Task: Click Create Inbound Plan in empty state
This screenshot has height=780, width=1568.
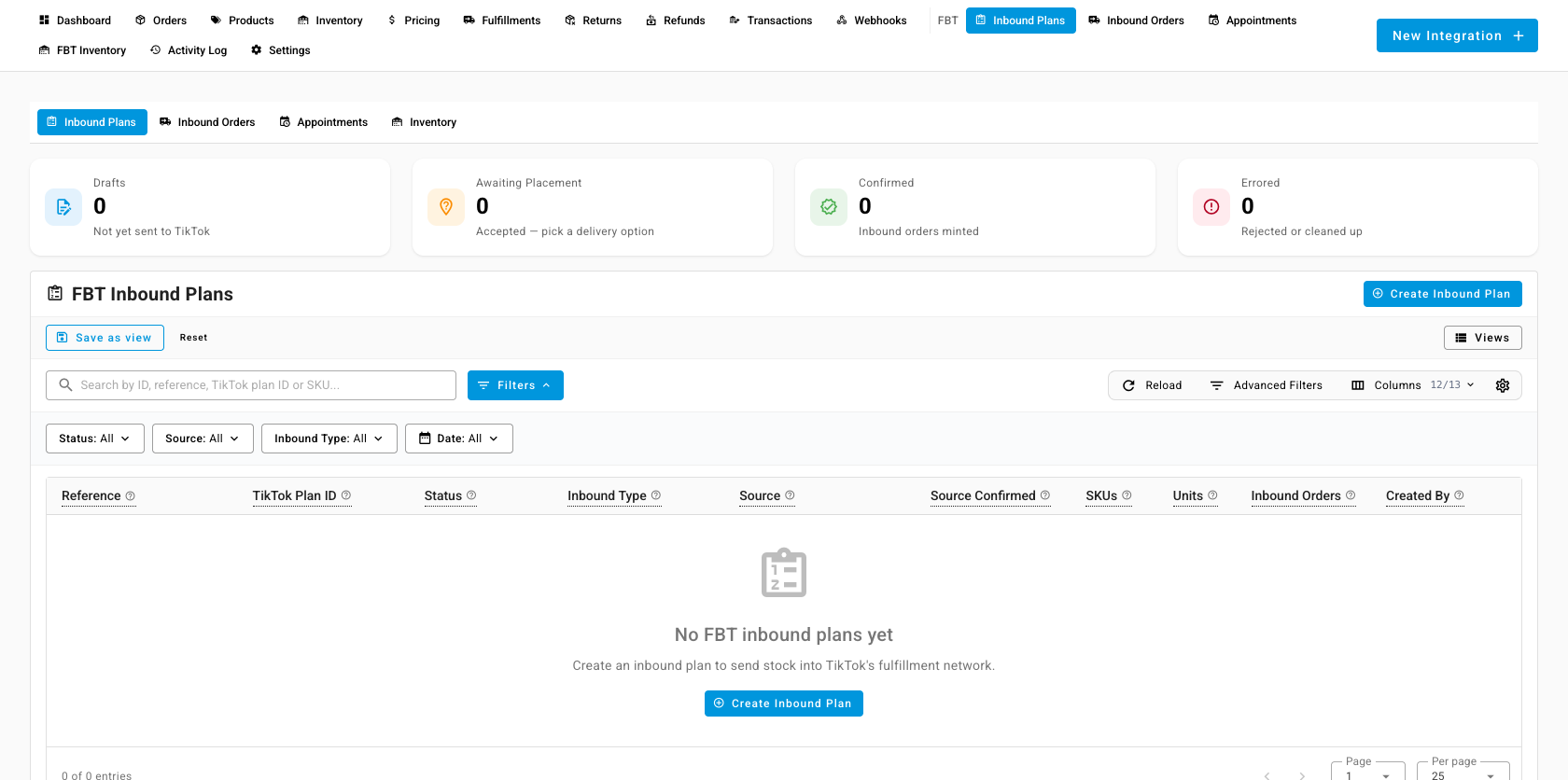Action: click(x=784, y=703)
